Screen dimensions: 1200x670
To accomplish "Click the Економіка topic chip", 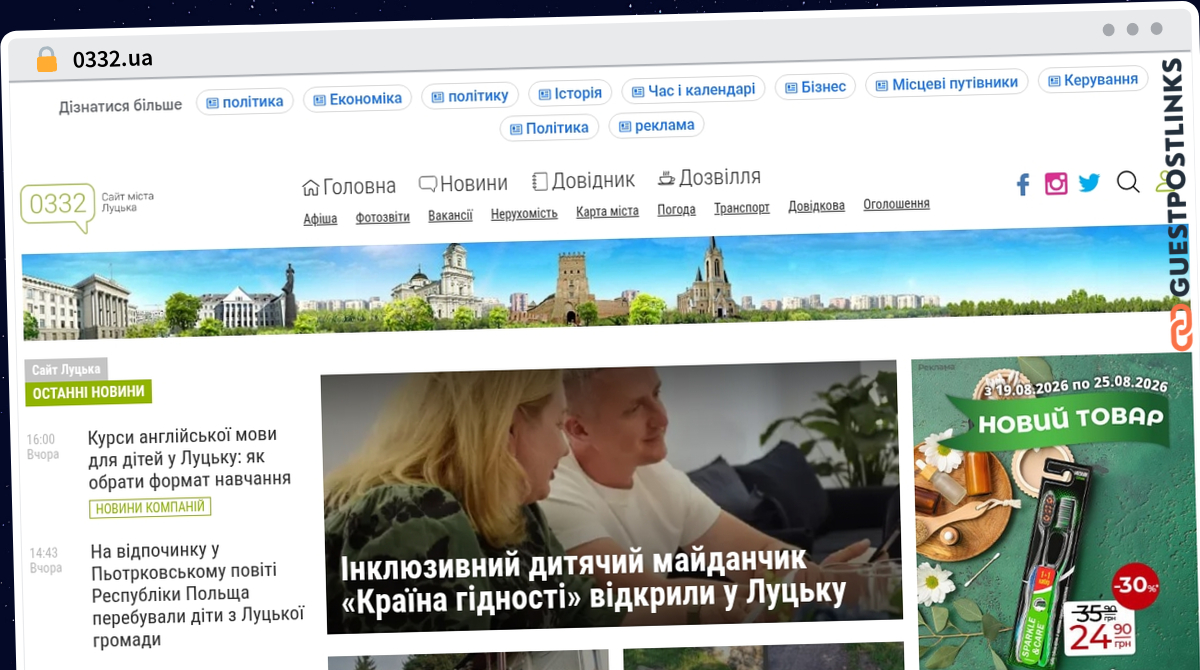I will (357, 98).
